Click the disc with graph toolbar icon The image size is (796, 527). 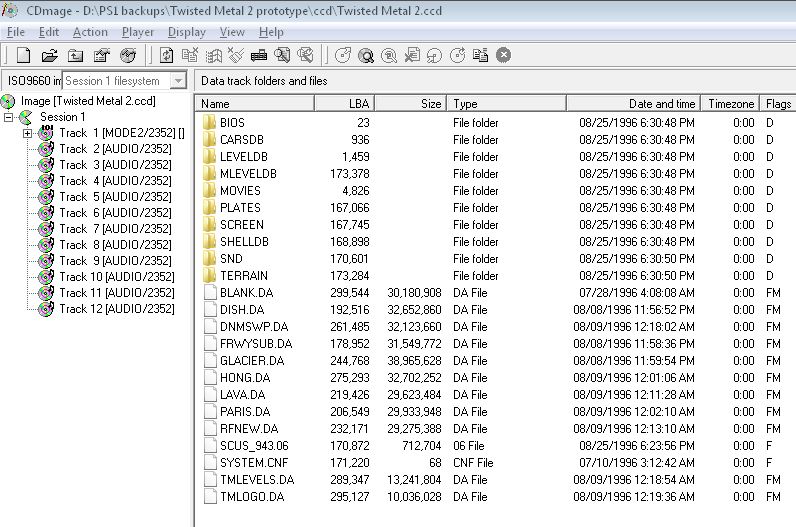tap(128, 55)
